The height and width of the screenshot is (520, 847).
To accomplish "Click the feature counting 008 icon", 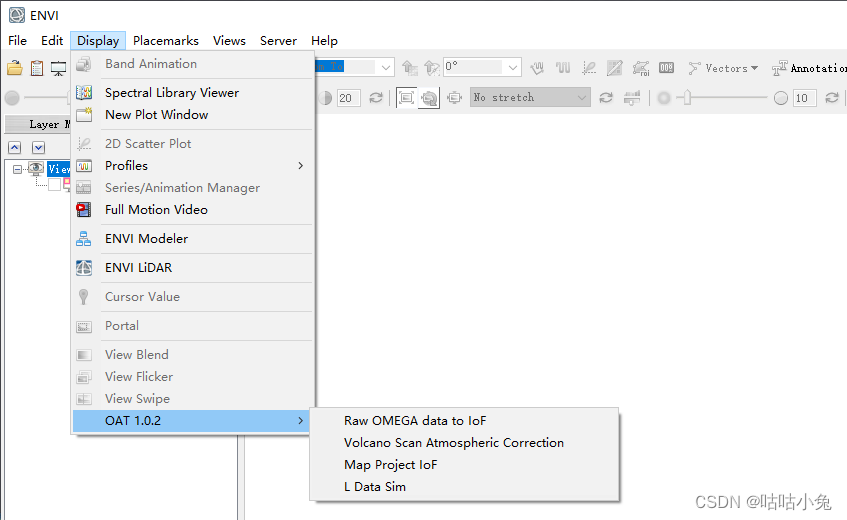I will click(x=666, y=68).
